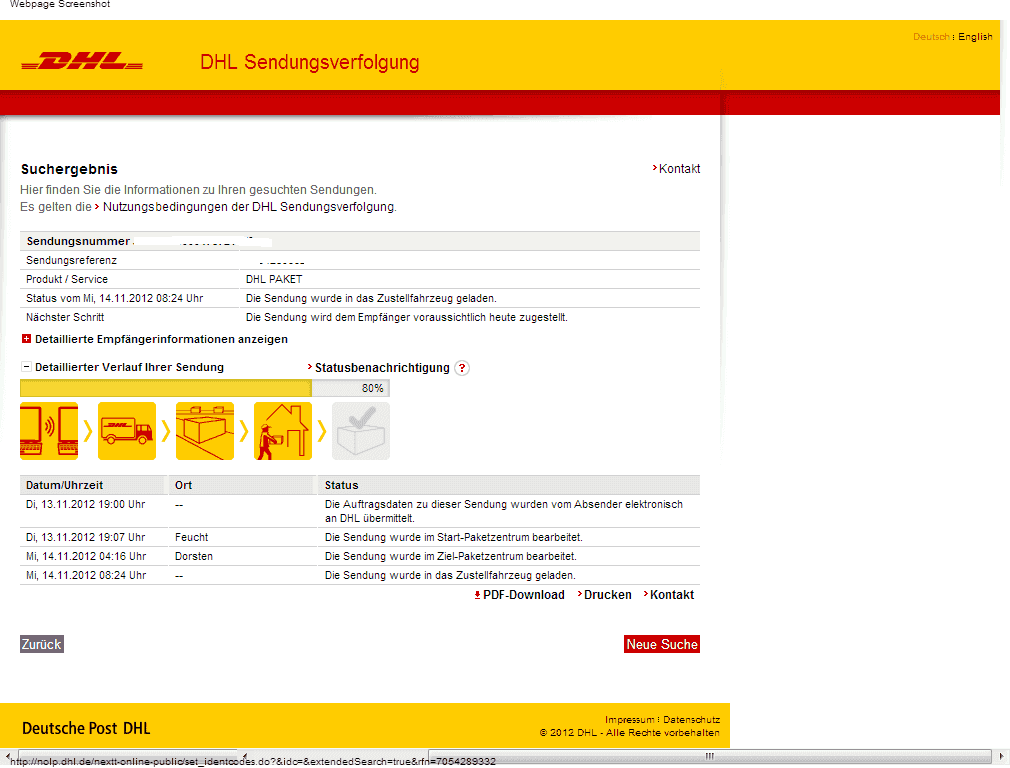This screenshot has height=768, width=1010.
Task: Open the Impressum footer link
Action: tap(629, 720)
